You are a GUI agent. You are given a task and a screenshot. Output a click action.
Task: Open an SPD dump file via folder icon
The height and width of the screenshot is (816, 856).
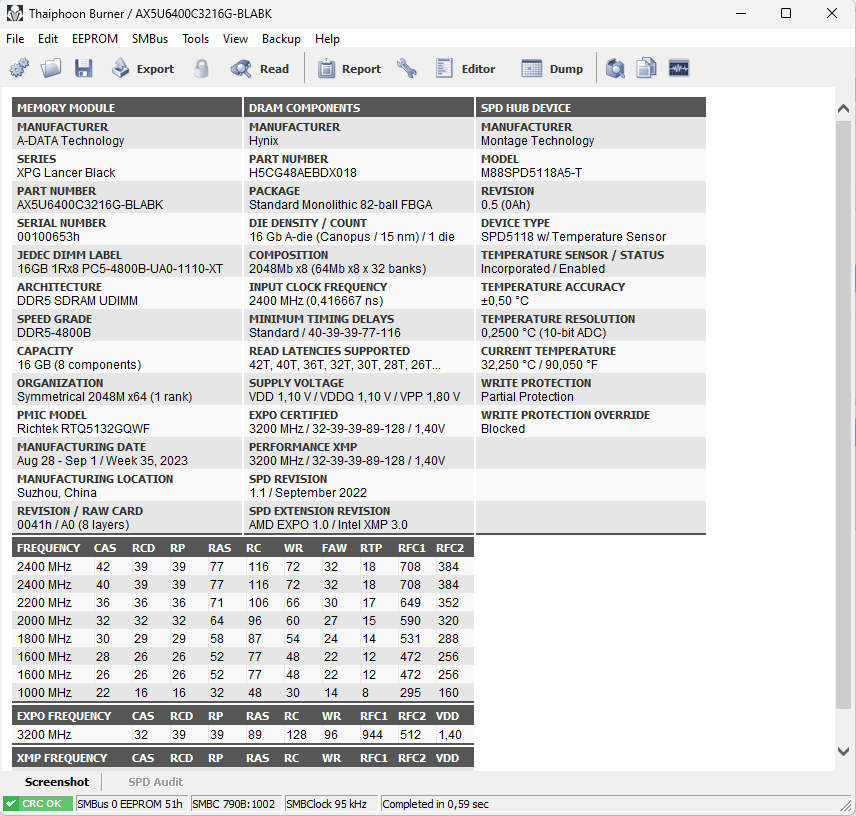click(51, 69)
